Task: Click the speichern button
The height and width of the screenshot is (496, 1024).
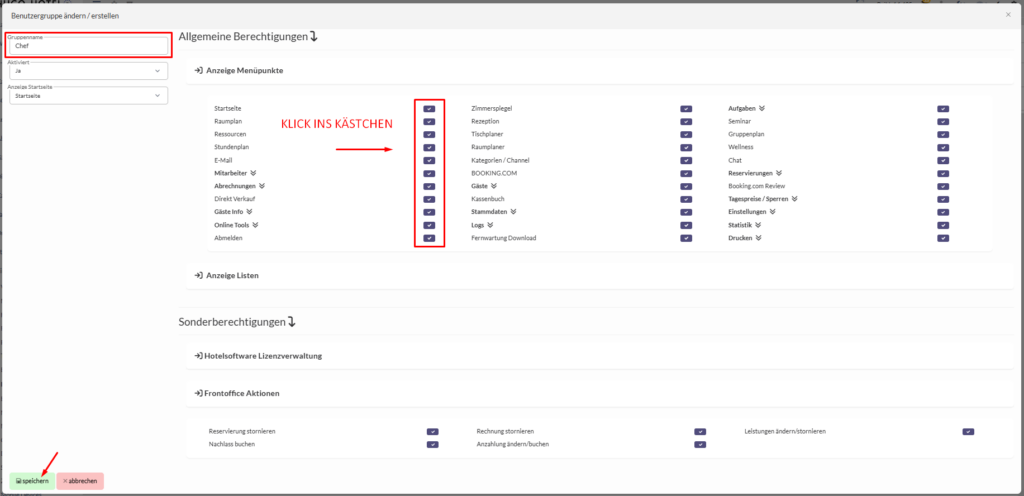Action: [x=32, y=481]
